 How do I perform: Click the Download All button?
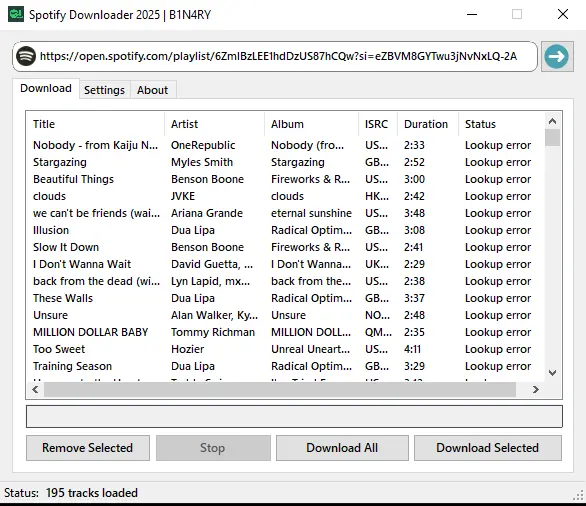click(x=342, y=448)
